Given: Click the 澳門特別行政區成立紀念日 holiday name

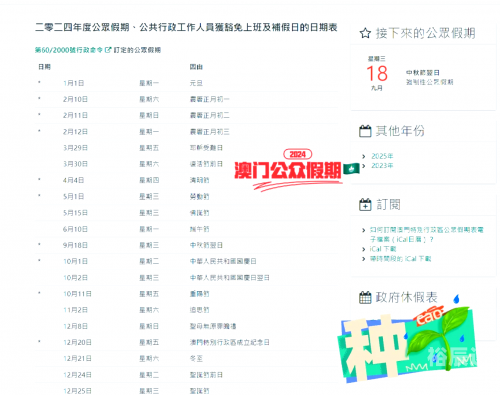Looking at the screenshot, I should [x=229, y=342].
